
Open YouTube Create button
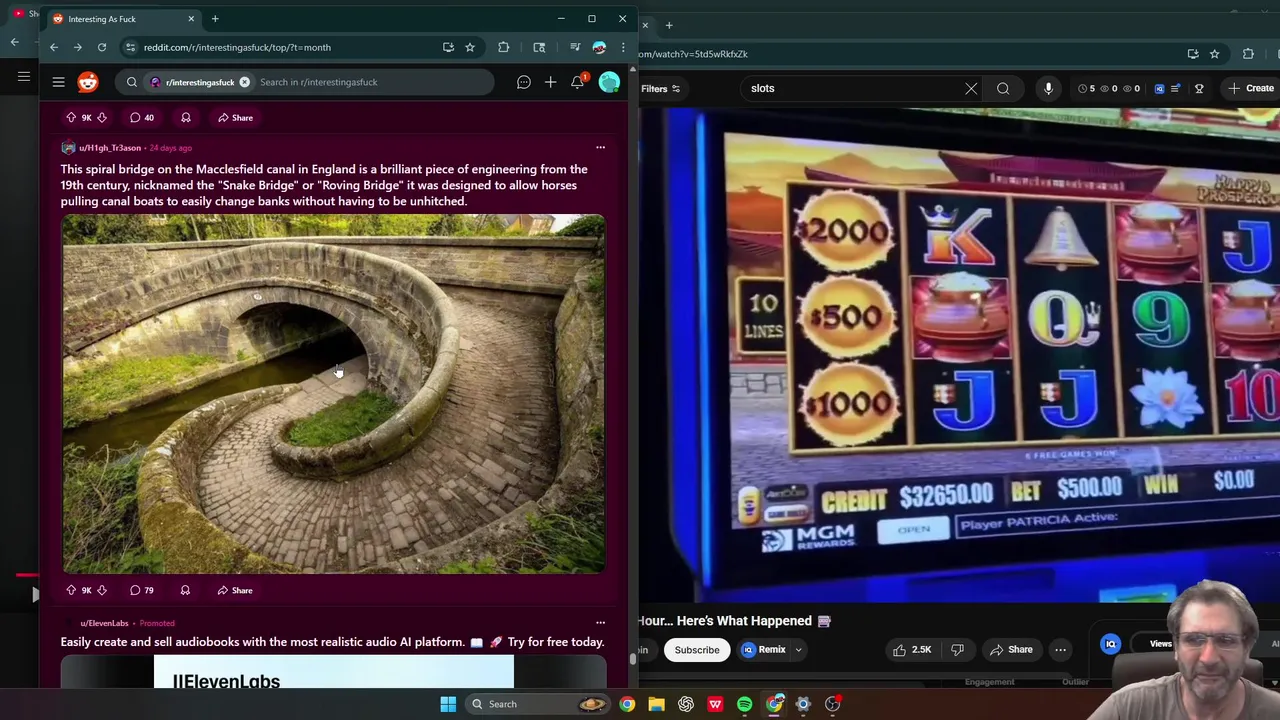coord(1251,88)
